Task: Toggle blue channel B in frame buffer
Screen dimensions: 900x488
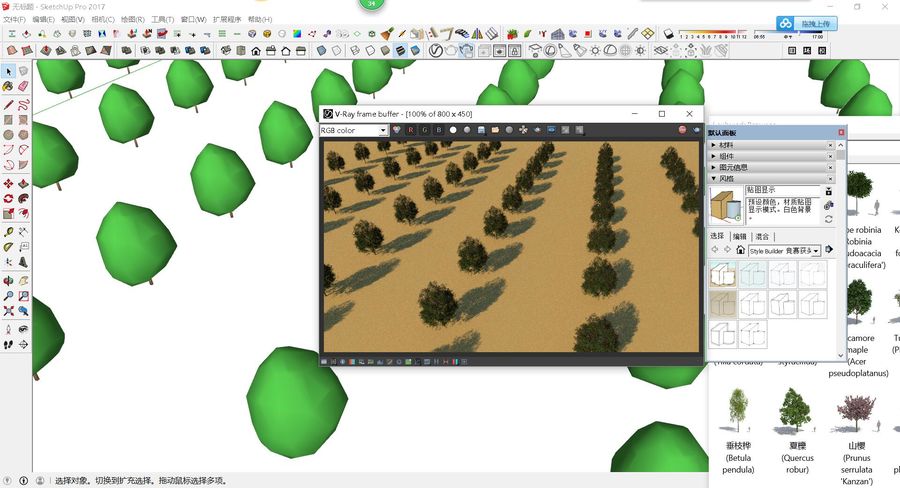Action: pos(439,130)
